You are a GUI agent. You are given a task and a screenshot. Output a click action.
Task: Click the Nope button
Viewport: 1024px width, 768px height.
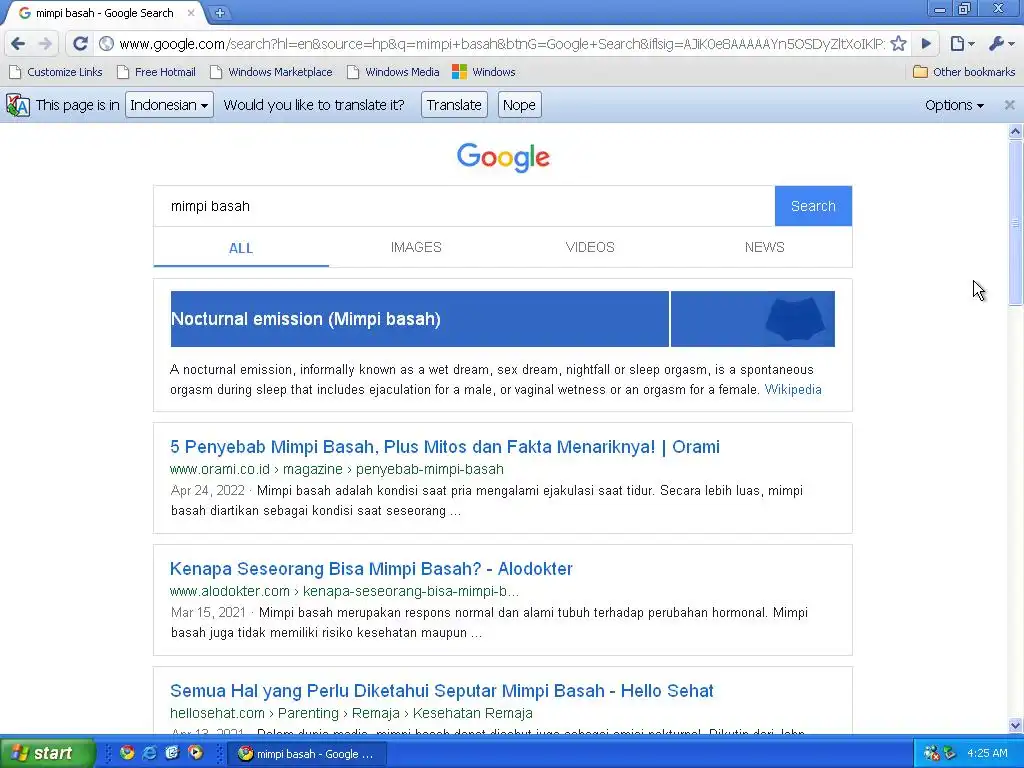coord(519,105)
